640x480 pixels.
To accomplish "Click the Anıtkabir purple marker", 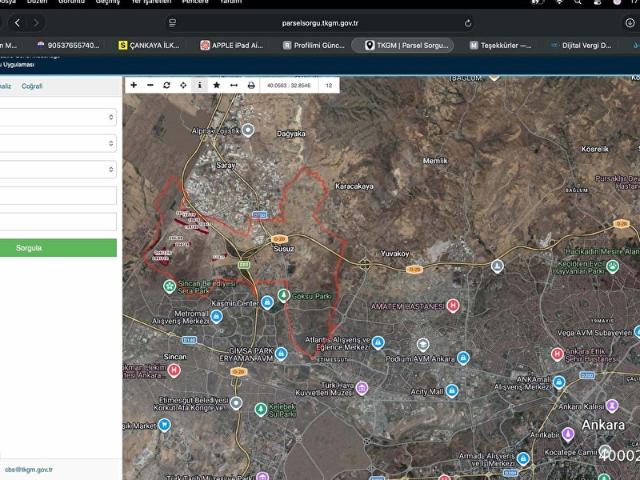I will [x=568, y=434].
